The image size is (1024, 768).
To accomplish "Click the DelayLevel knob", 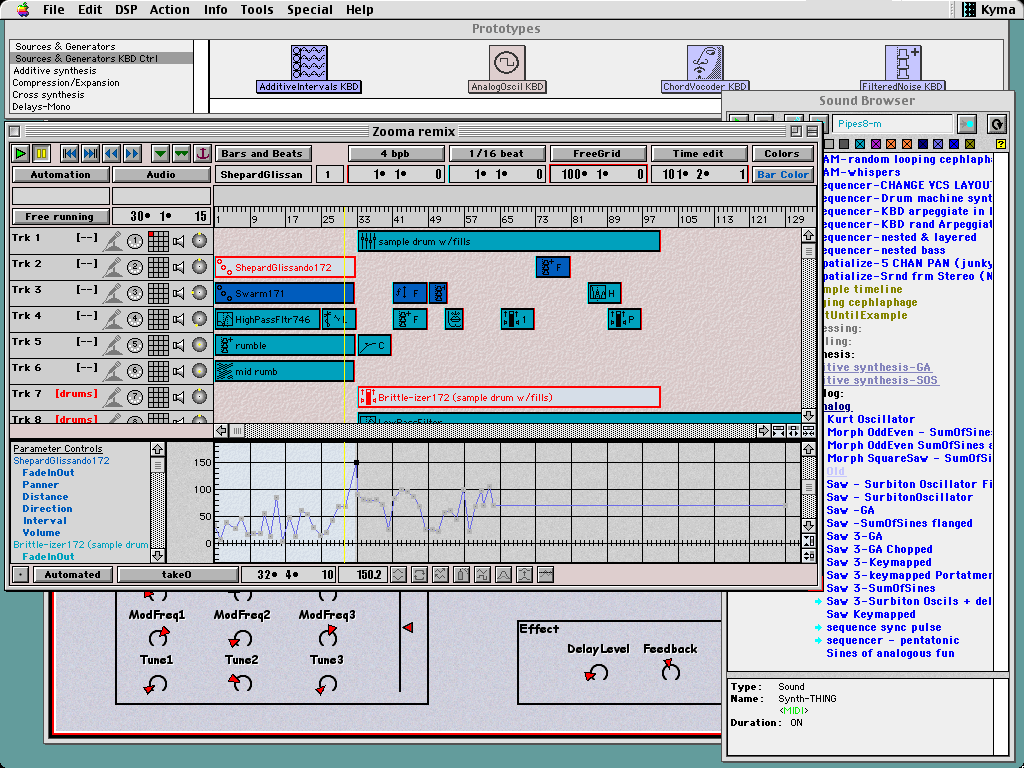I will click(596, 673).
